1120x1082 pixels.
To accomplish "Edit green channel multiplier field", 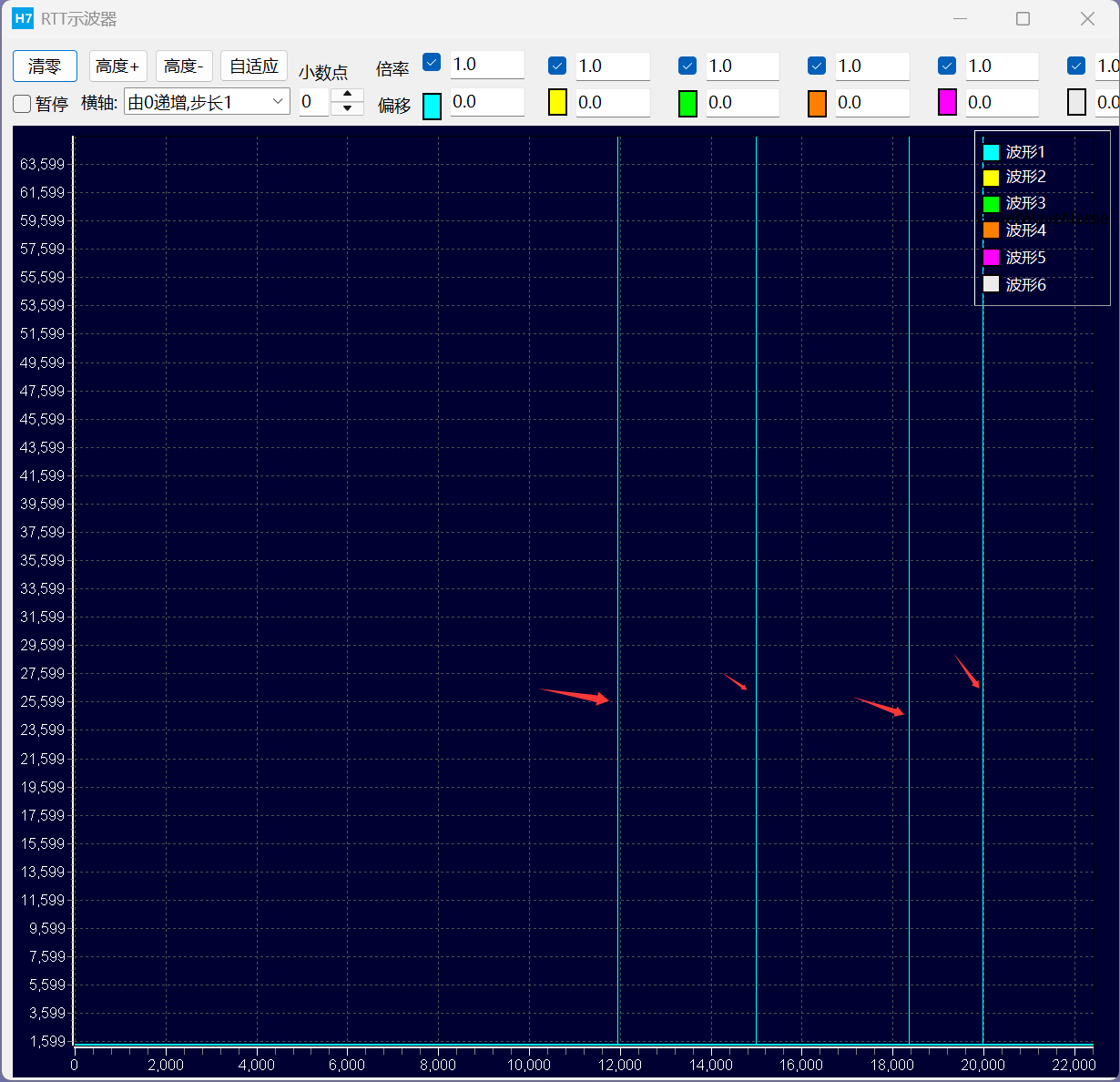I will pos(743,66).
